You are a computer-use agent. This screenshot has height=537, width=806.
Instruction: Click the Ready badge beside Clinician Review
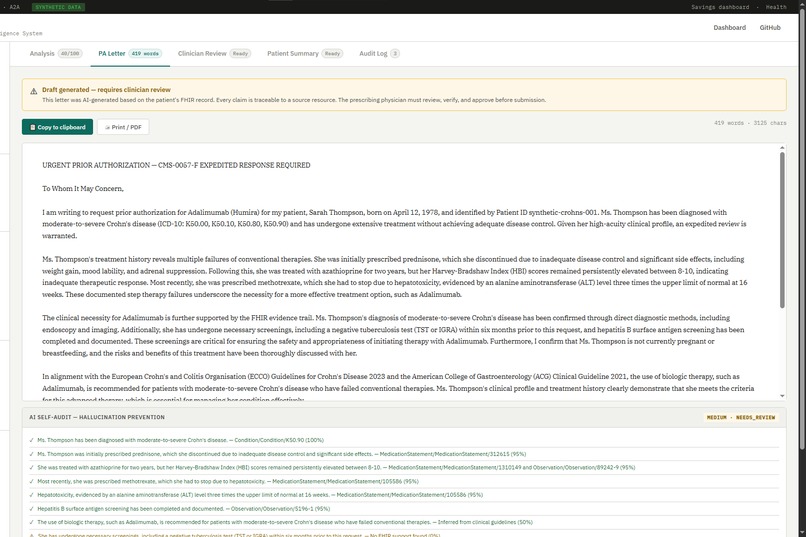coord(240,53)
